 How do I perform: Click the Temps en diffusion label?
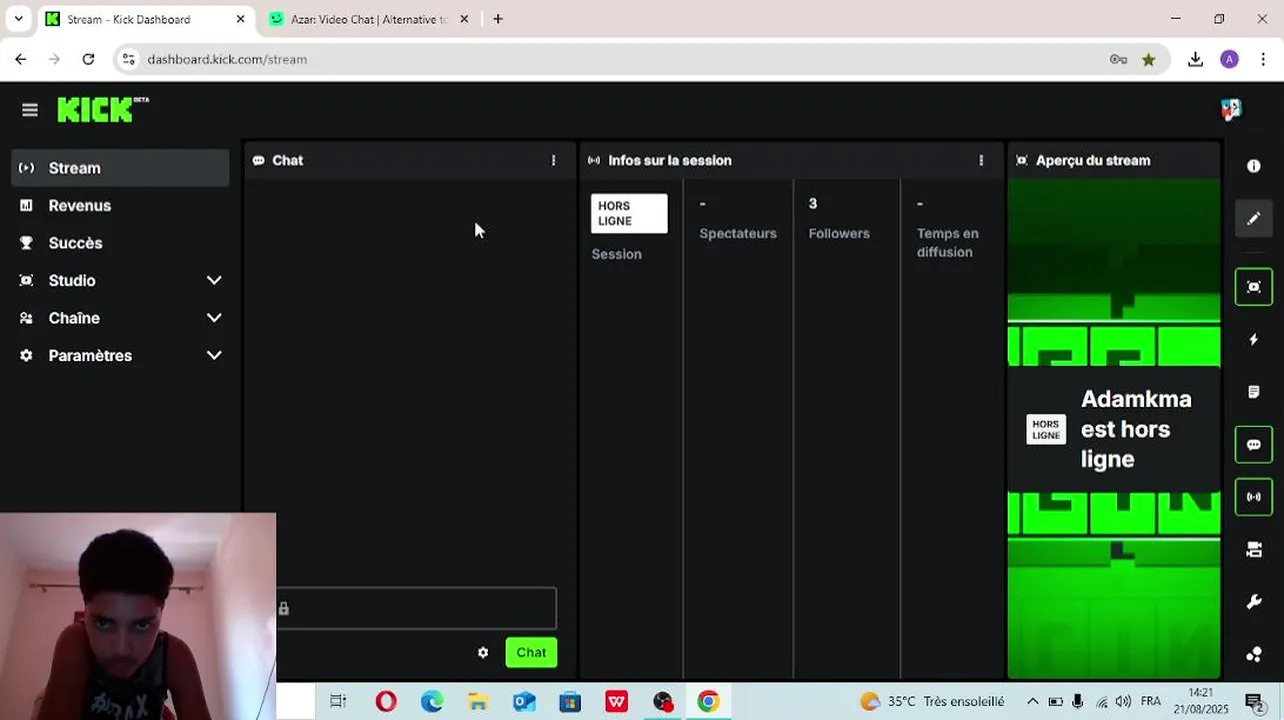click(x=947, y=243)
